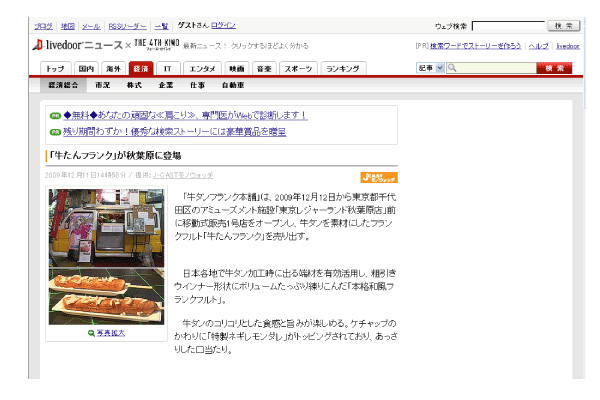This screenshot has width=600, height=400.
Task: Click the food truck article photo
Action: click(106, 227)
